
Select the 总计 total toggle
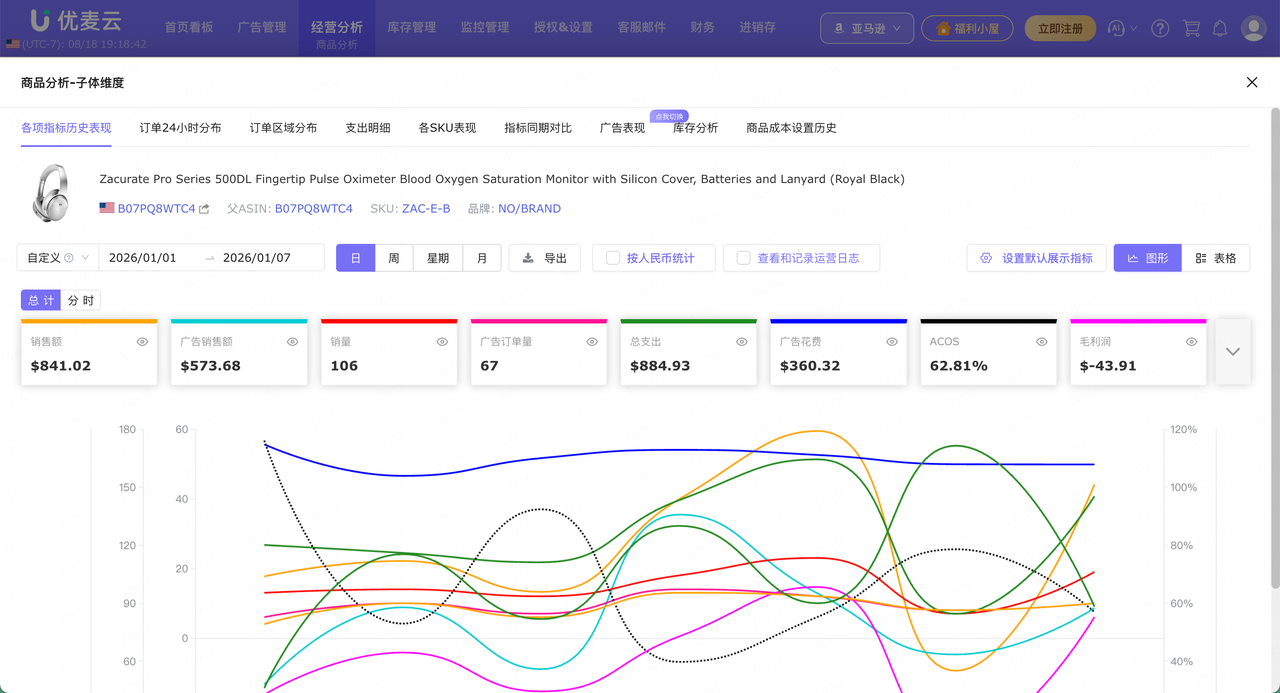click(41, 301)
